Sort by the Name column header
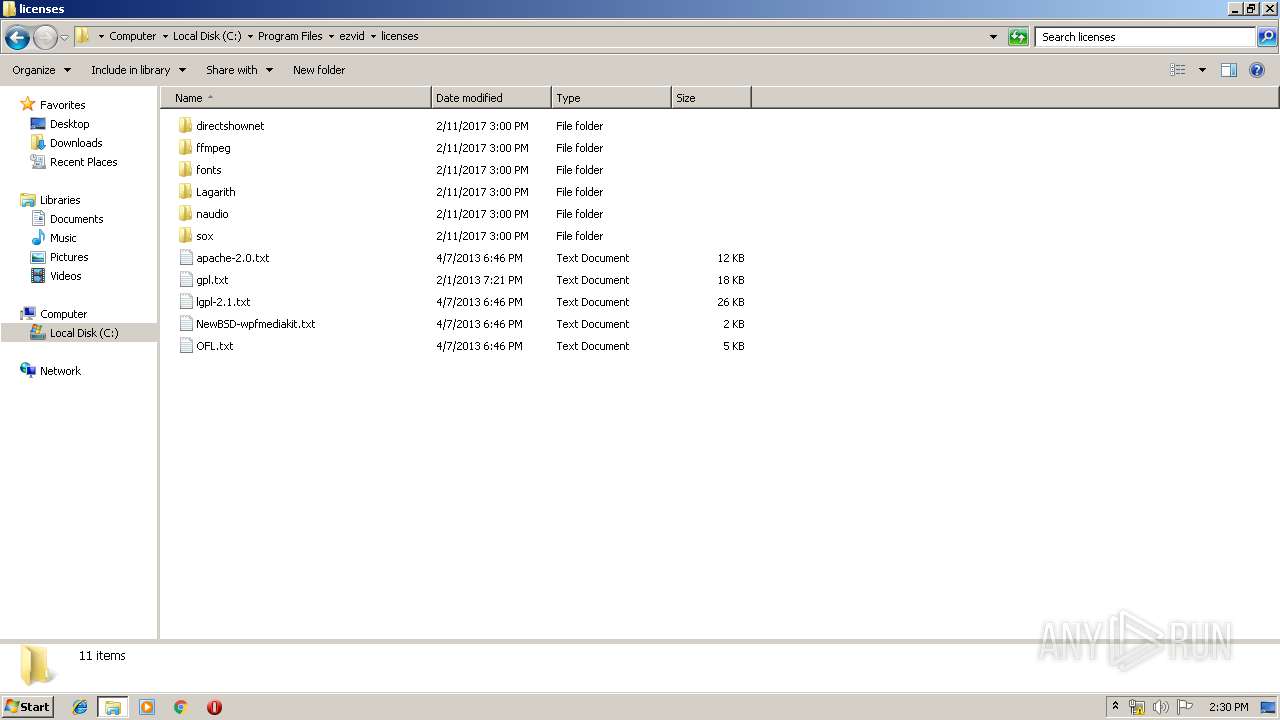Viewport: 1280px width, 720px height. [x=295, y=98]
